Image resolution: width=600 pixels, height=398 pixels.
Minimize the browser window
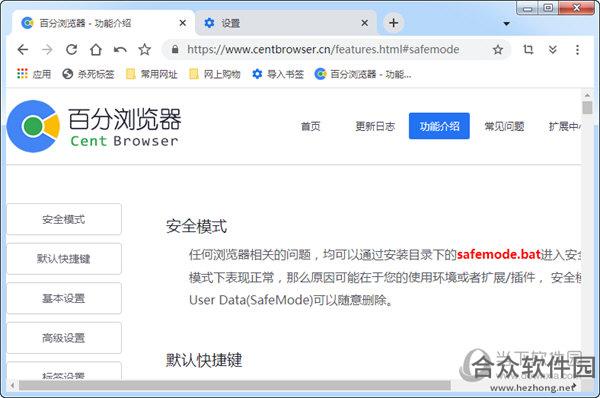coord(528,8)
